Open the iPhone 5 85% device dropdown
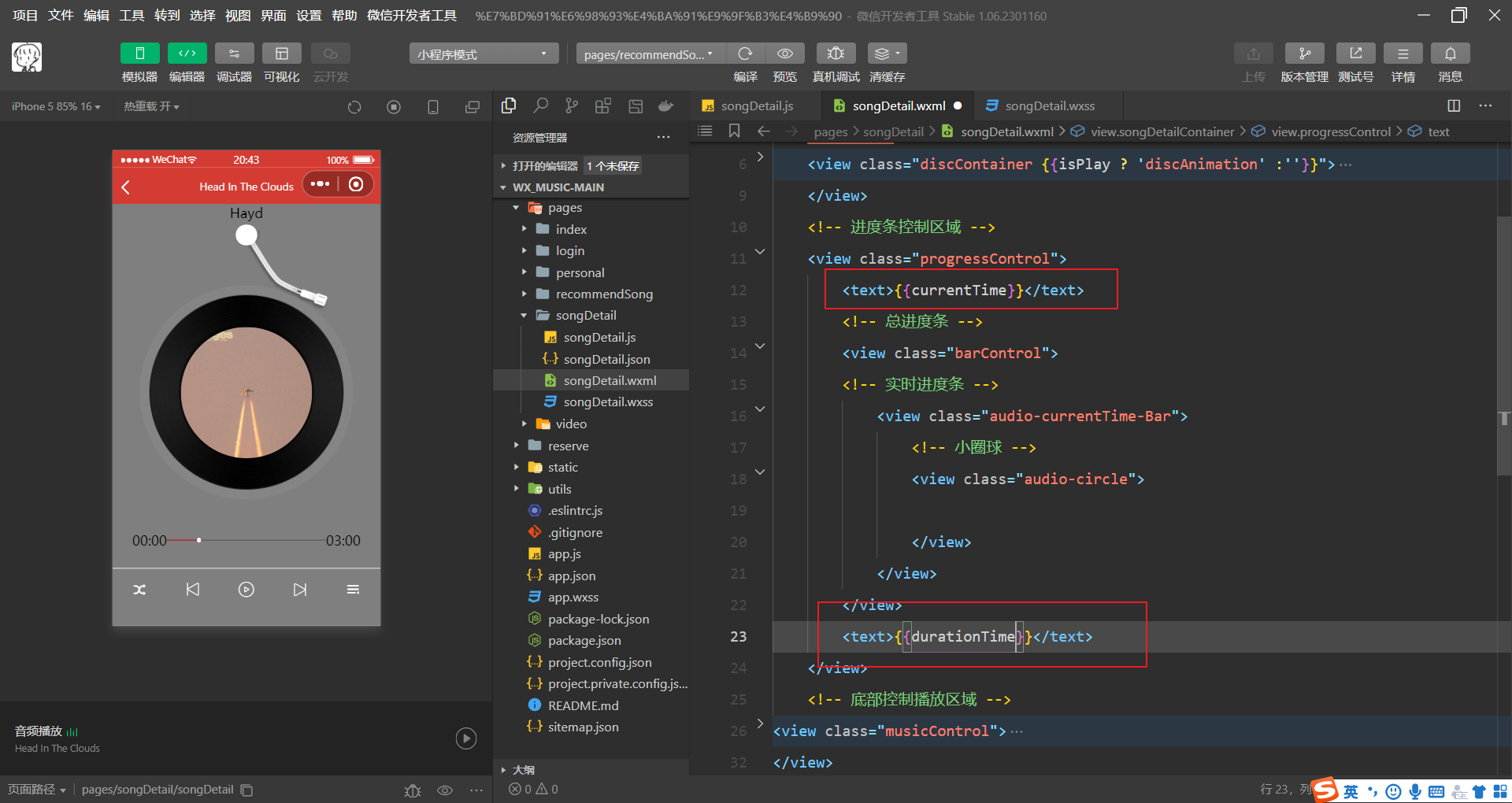This screenshot has height=803, width=1512. (x=56, y=106)
